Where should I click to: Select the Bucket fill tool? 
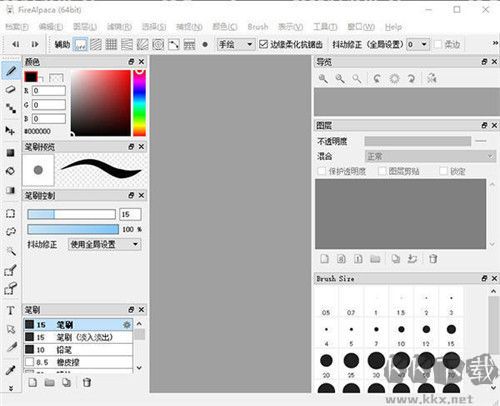(x=11, y=171)
